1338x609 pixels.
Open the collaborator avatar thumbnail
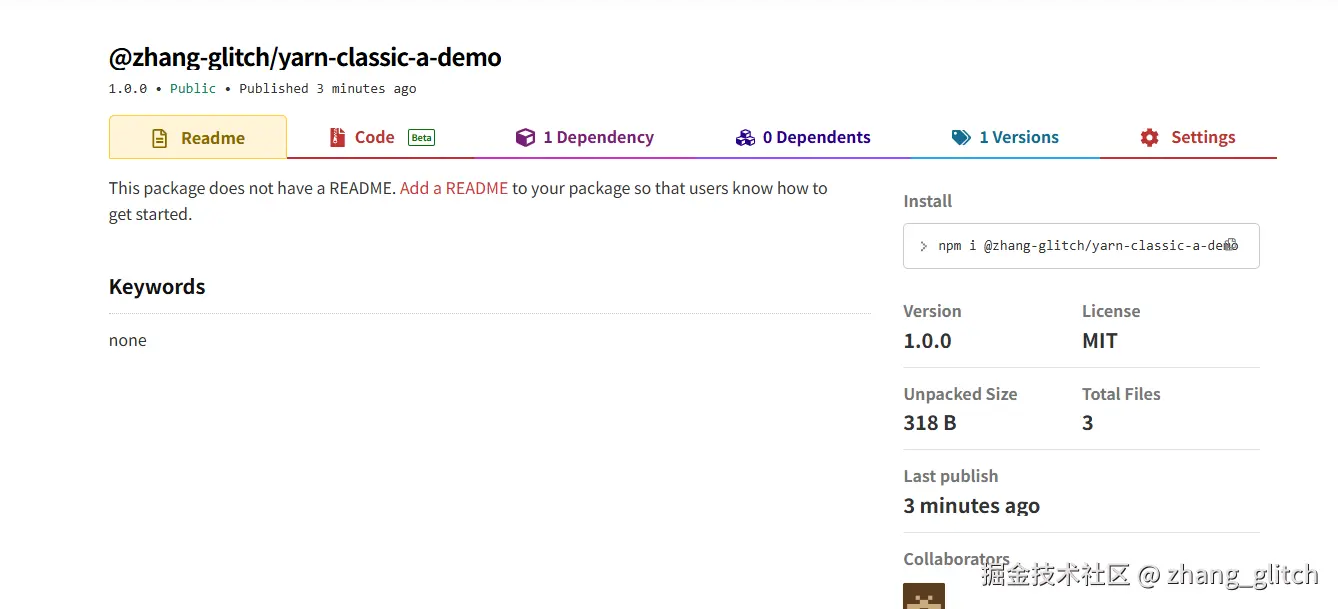coord(923,596)
